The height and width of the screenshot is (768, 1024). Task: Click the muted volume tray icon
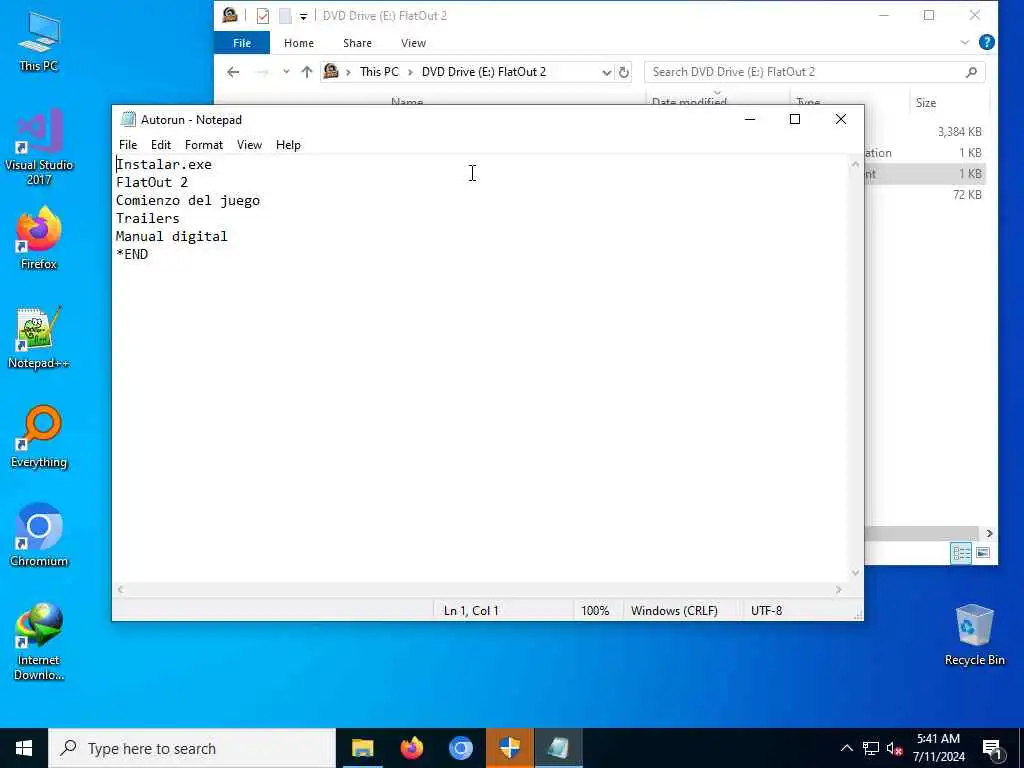click(x=894, y=748)
